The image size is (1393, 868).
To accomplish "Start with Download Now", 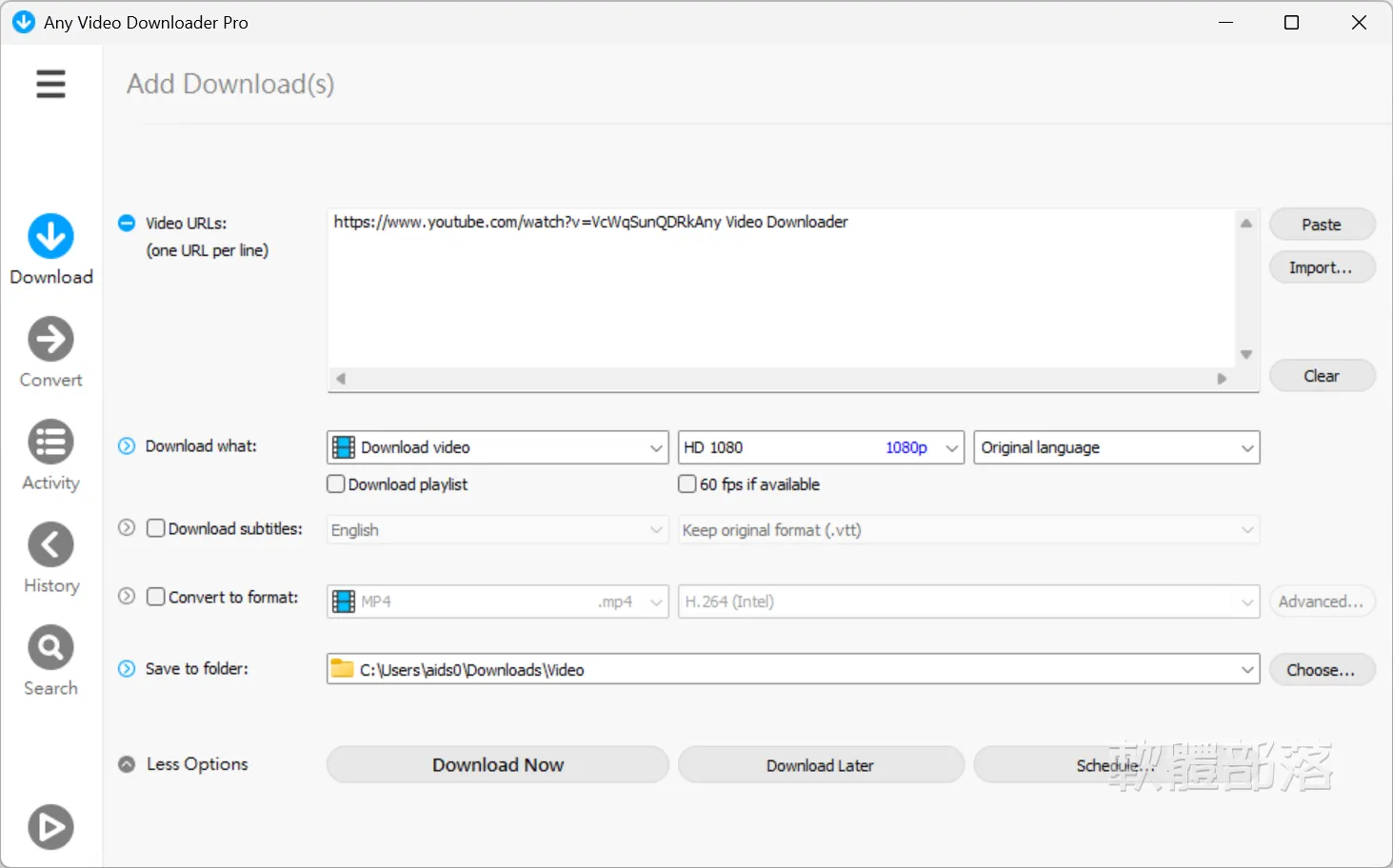I will pos(498,764).
